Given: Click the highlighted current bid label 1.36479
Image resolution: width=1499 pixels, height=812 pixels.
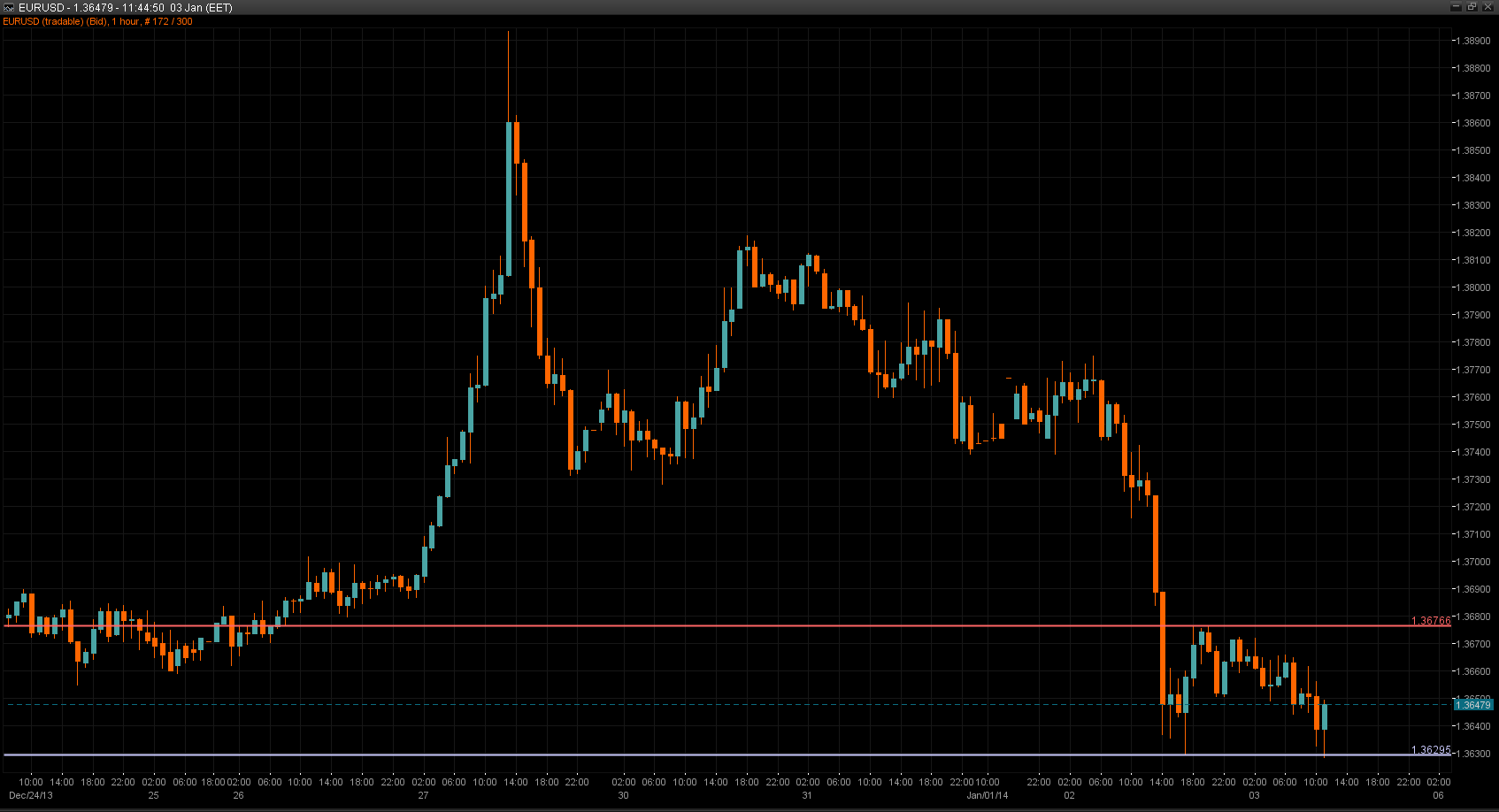Looking at the screenshot, I should pyautogui.click(x=1472, y=706).
